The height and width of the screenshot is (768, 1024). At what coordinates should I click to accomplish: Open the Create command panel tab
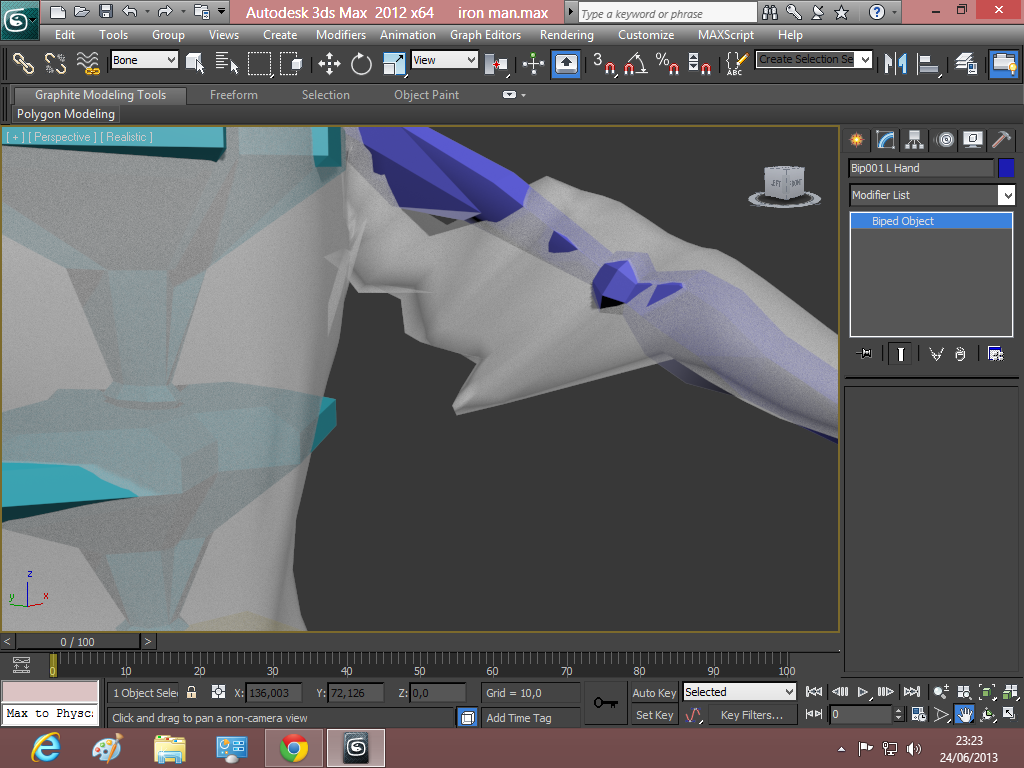[856, 139]
